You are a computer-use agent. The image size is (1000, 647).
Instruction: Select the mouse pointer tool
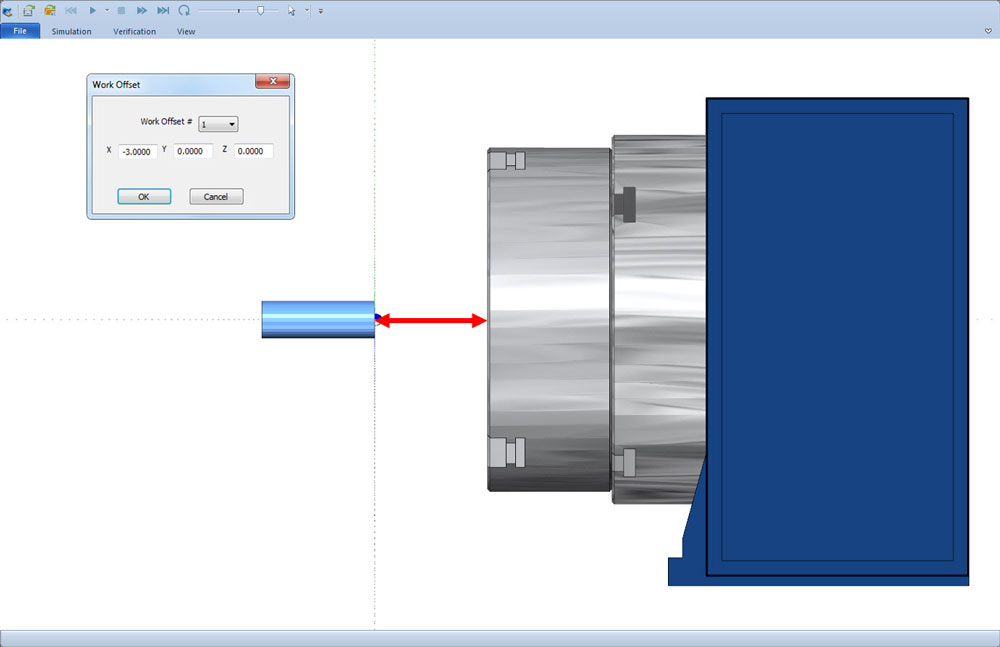tap(291, 11)
